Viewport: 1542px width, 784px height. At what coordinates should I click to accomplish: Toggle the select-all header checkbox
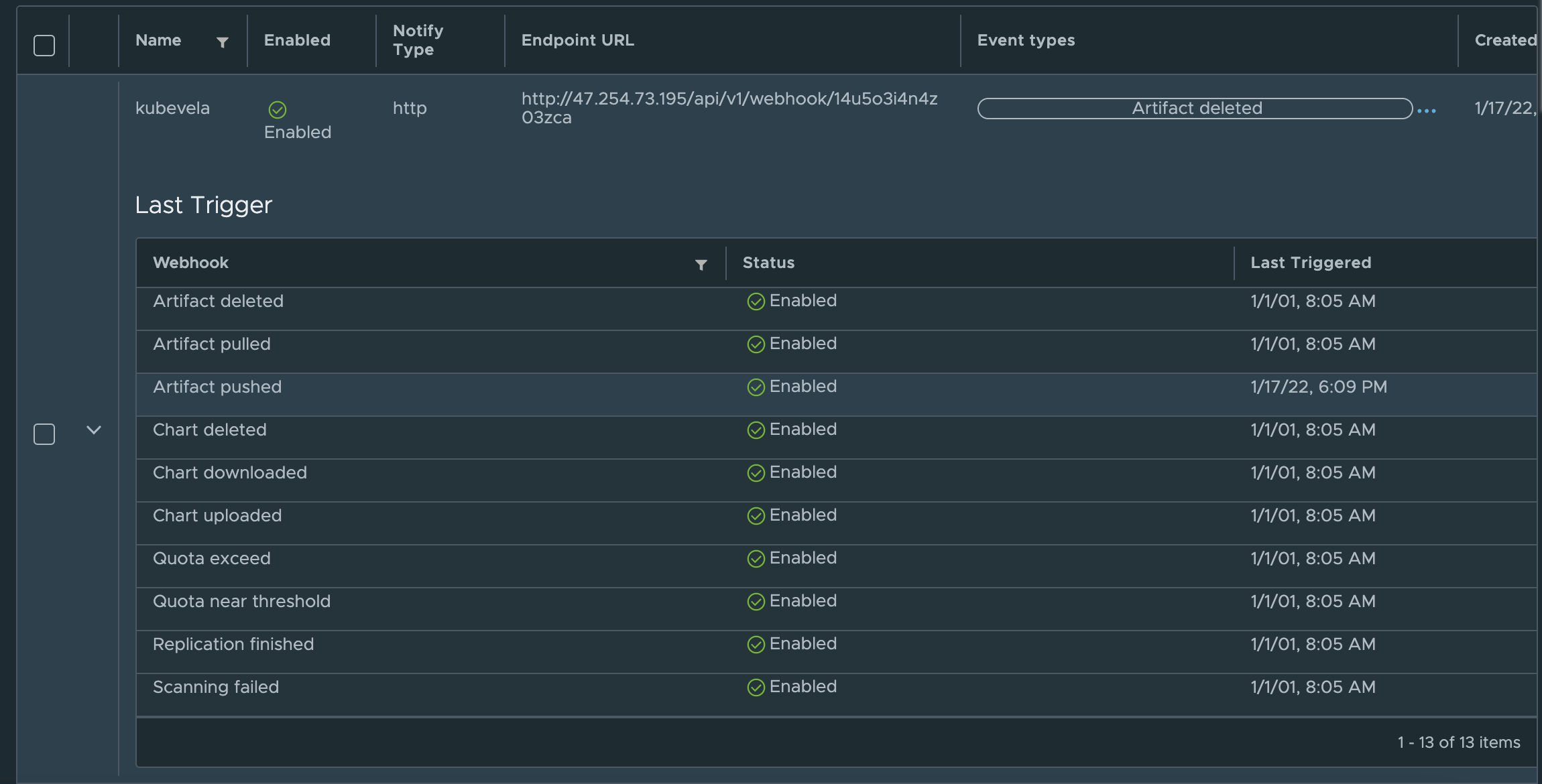[x=44, y=46]
